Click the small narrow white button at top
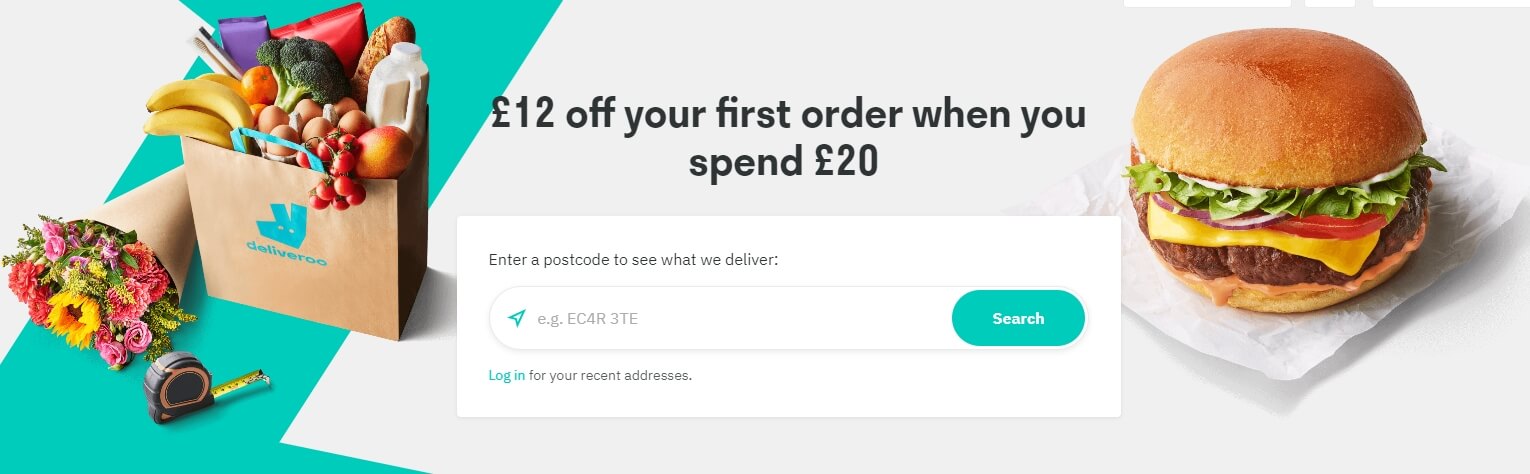This screenshot has width=1530, height=474. click(x=1330, y=3)
